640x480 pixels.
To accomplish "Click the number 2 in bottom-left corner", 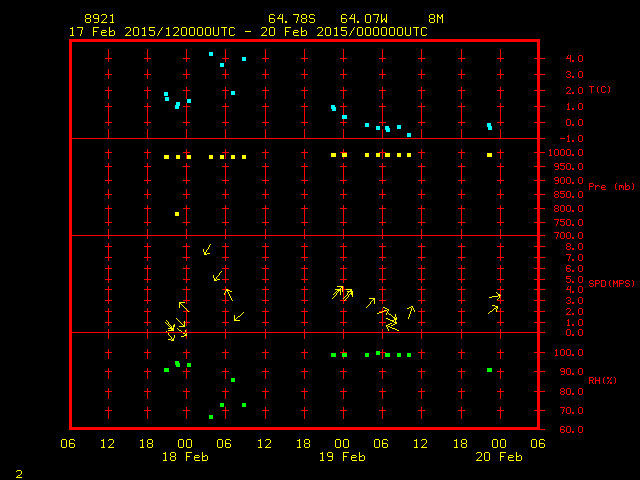I will click(x=18, y=471).
